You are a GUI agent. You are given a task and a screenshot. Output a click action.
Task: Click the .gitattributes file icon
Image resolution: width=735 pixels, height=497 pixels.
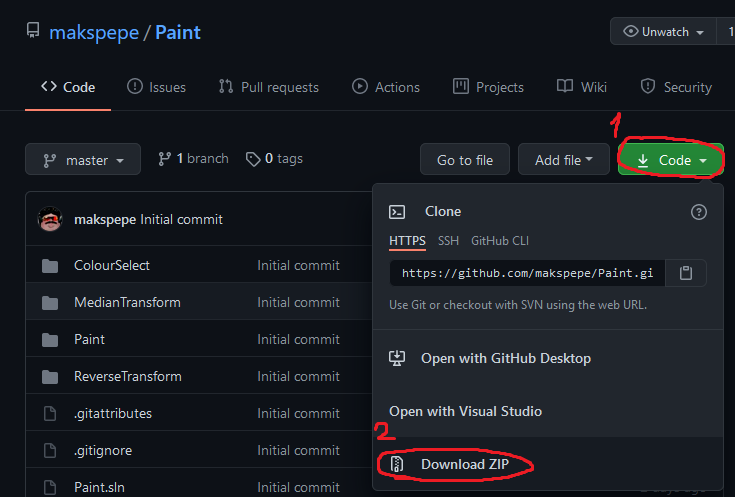click(x=50, y=414)
